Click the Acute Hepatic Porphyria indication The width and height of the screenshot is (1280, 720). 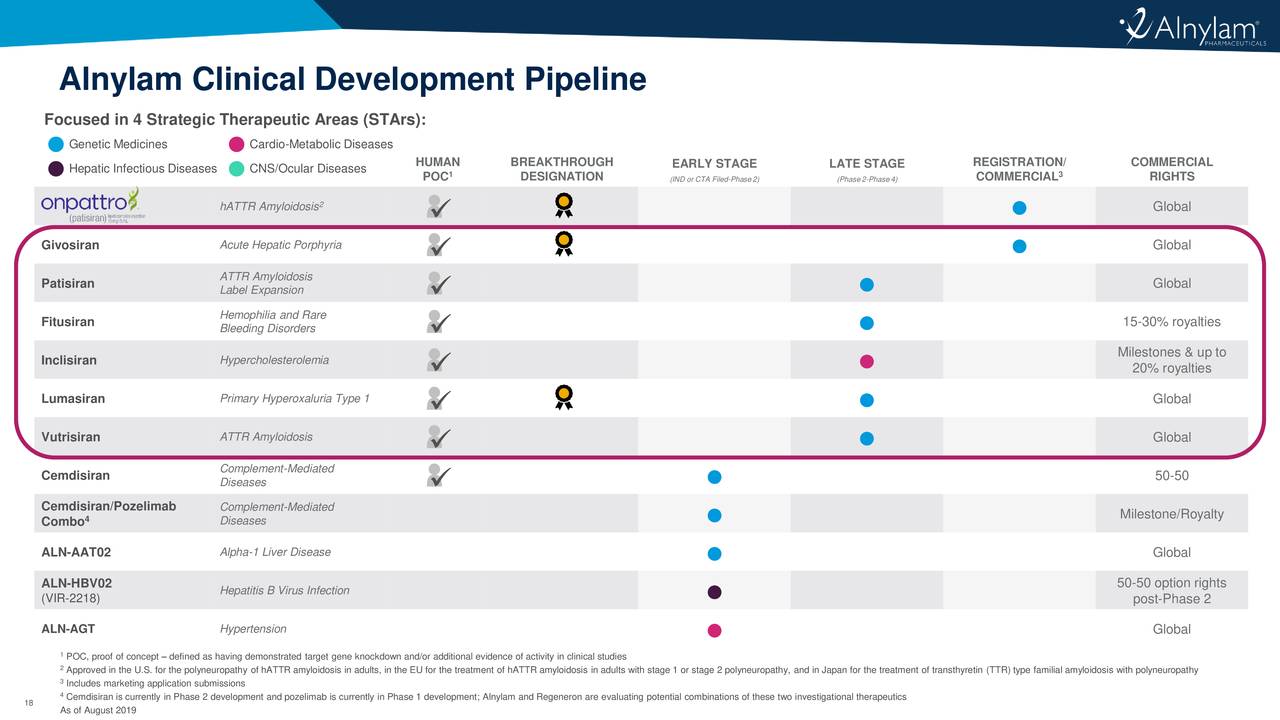point(280,245)
